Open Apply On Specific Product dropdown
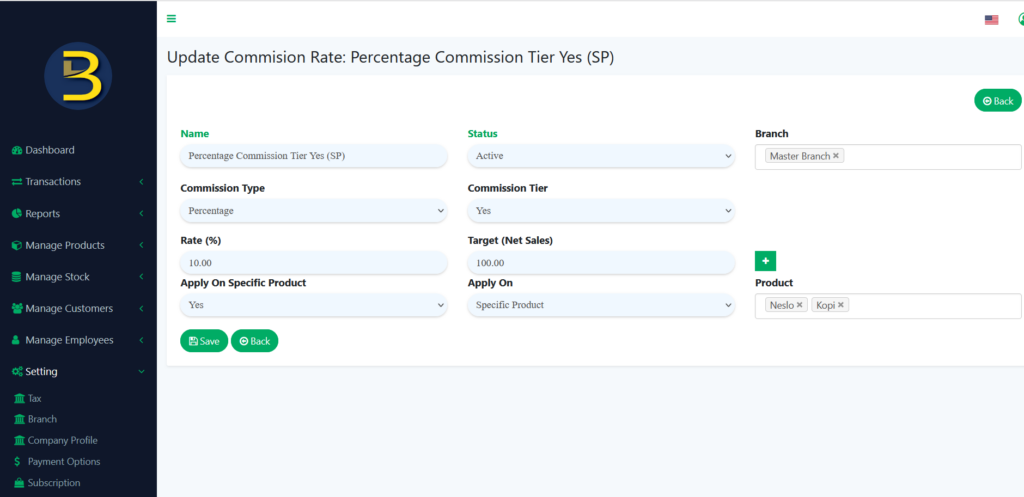The height and width of the screenshot is (497, 1024). click(313, 305)
